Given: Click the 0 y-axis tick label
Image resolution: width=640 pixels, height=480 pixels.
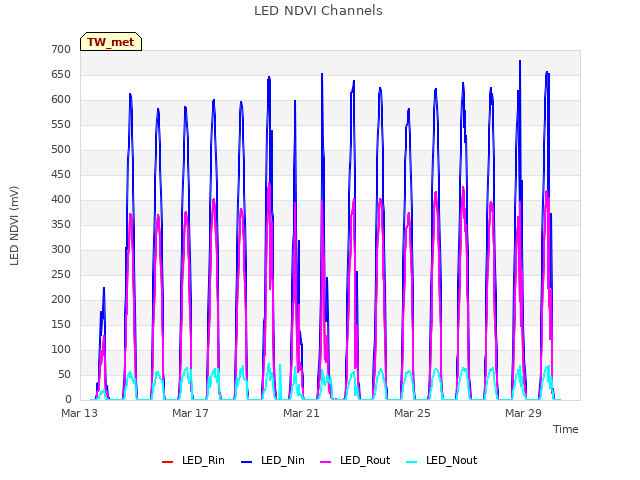Looking at the screenshot, I should pyautogui.click(x=68, y=400).
